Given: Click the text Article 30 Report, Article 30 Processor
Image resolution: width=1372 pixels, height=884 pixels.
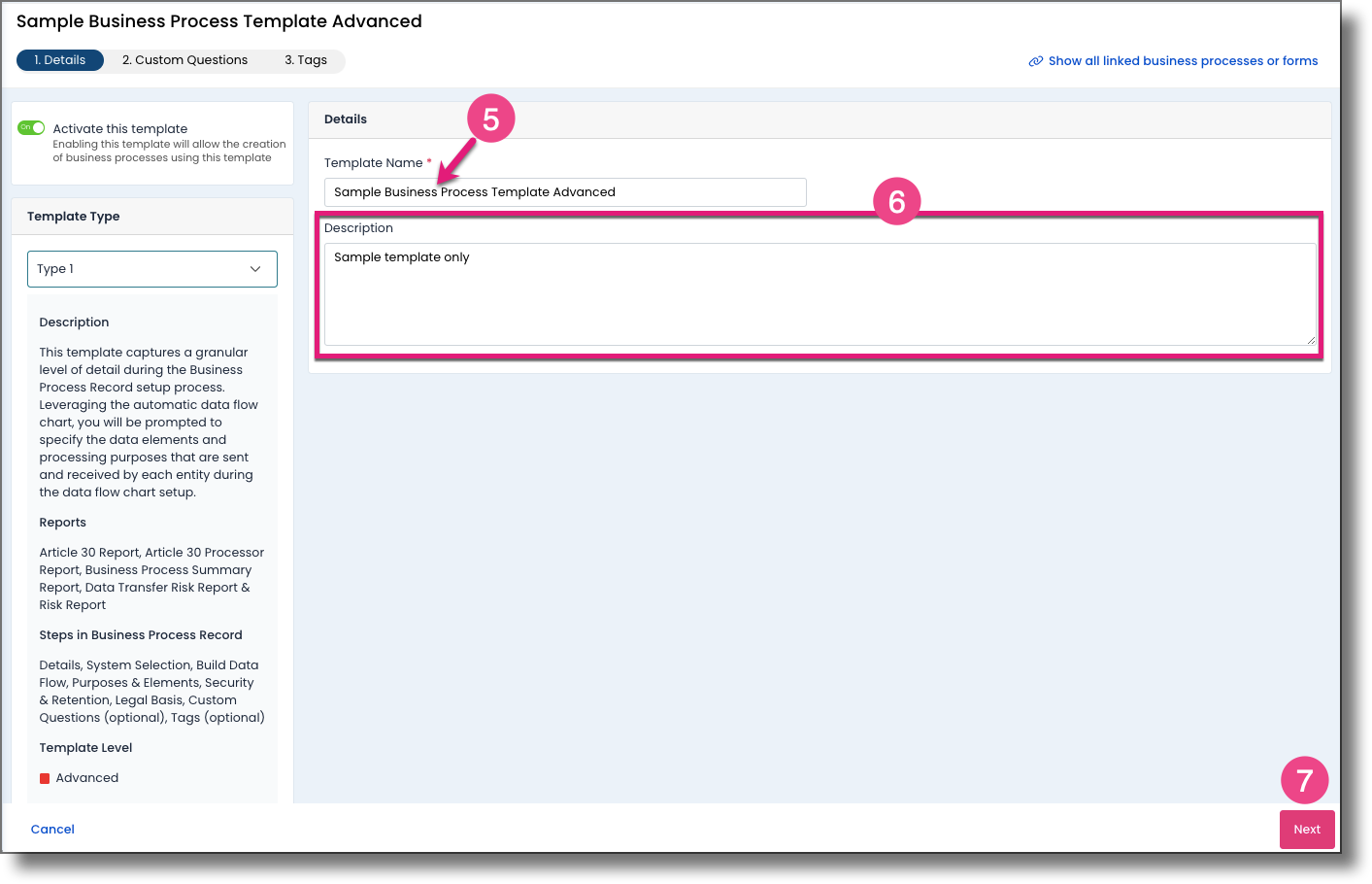Looking at the screenshot, I should [x=151, y=553].
